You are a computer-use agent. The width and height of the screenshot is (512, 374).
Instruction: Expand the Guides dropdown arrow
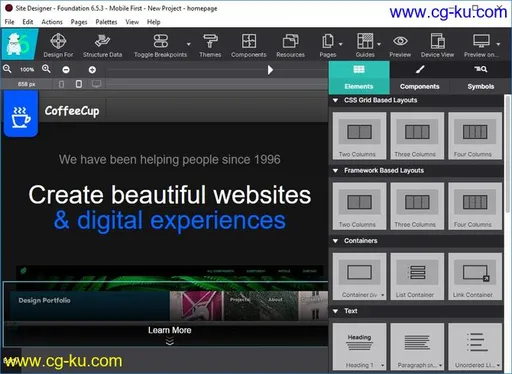tap(379, 44)
